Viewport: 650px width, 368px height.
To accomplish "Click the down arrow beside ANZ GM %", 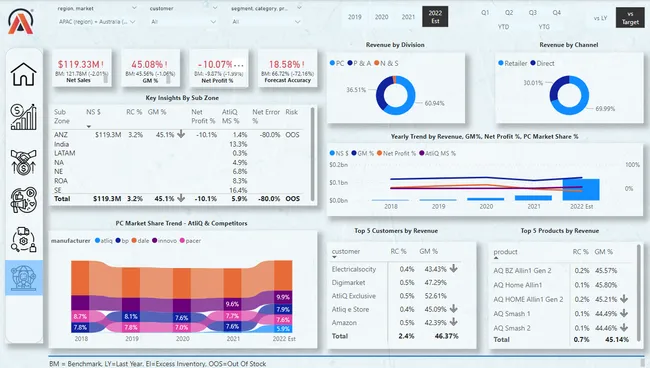I will click(x=181, y=134).
